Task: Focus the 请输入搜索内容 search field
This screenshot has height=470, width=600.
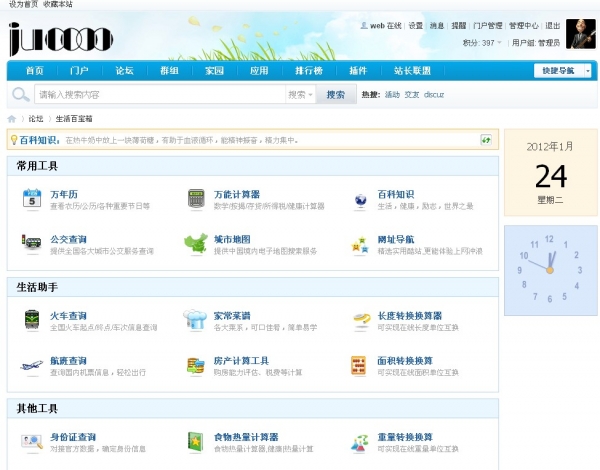Action: 160,95
